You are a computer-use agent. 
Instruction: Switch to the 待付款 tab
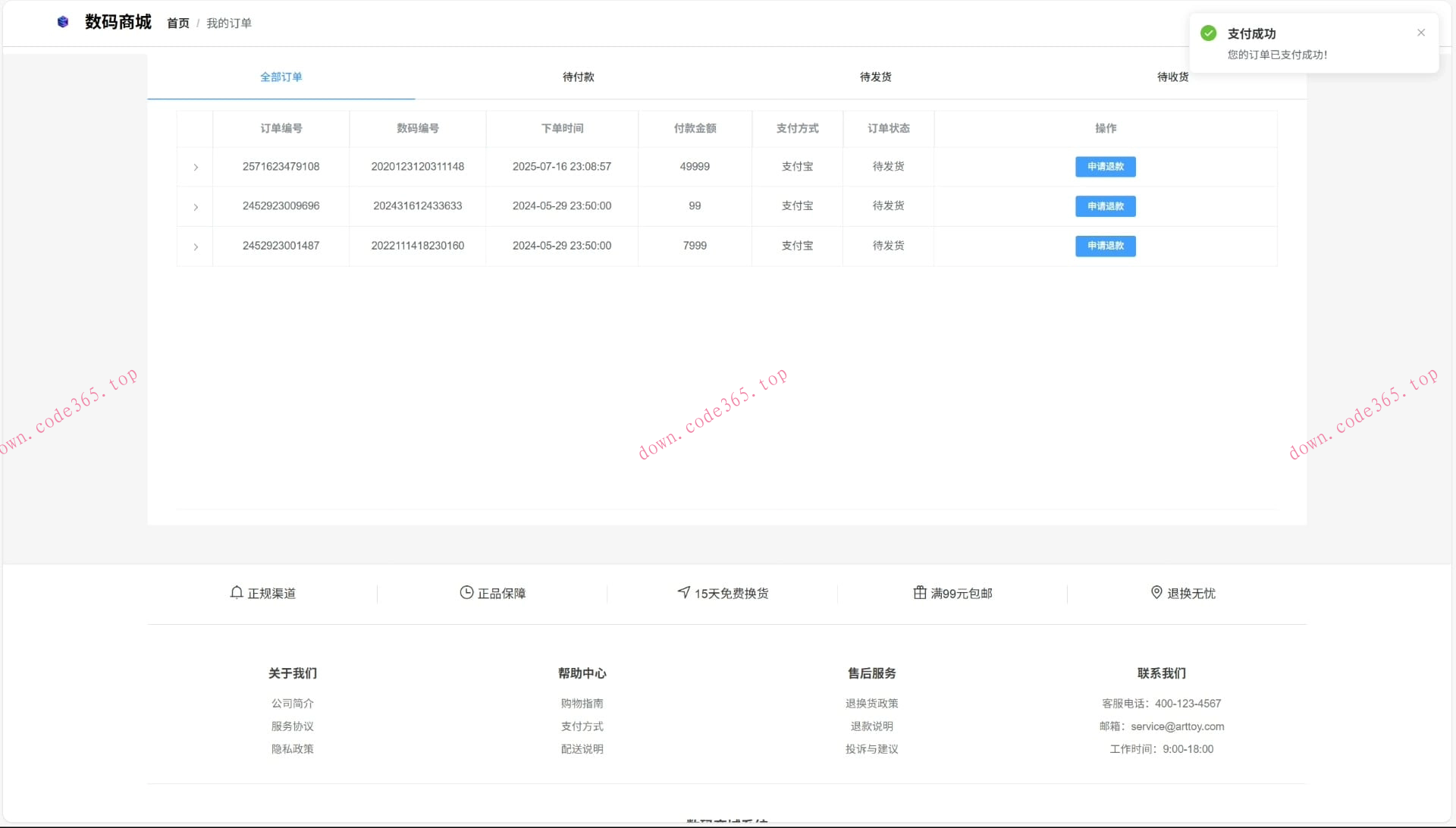click(x=578, y=77)
